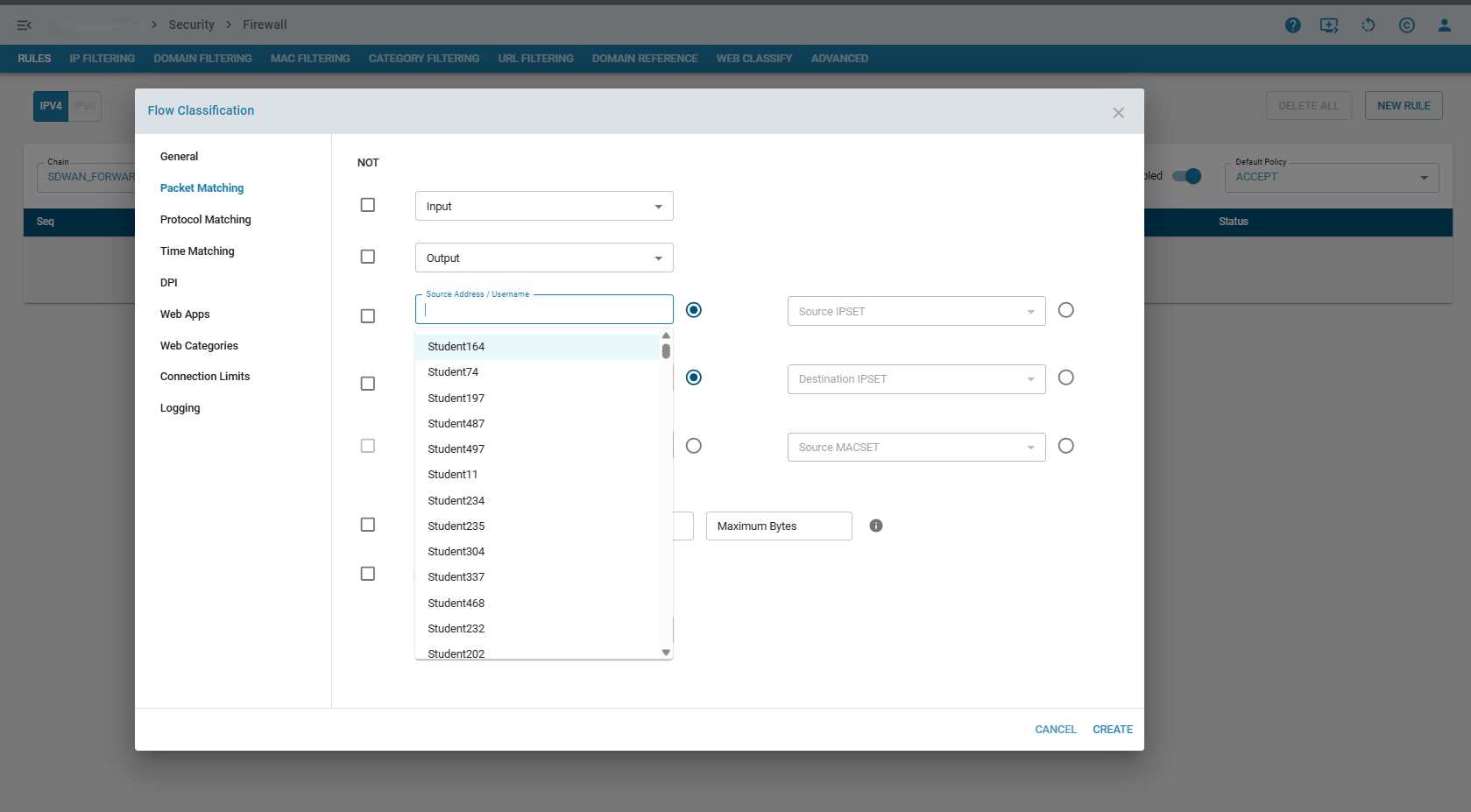Click the Maximum Bytes info icon
The height and width of the screenshot is (812, 1471).
(x=875, y=526)
